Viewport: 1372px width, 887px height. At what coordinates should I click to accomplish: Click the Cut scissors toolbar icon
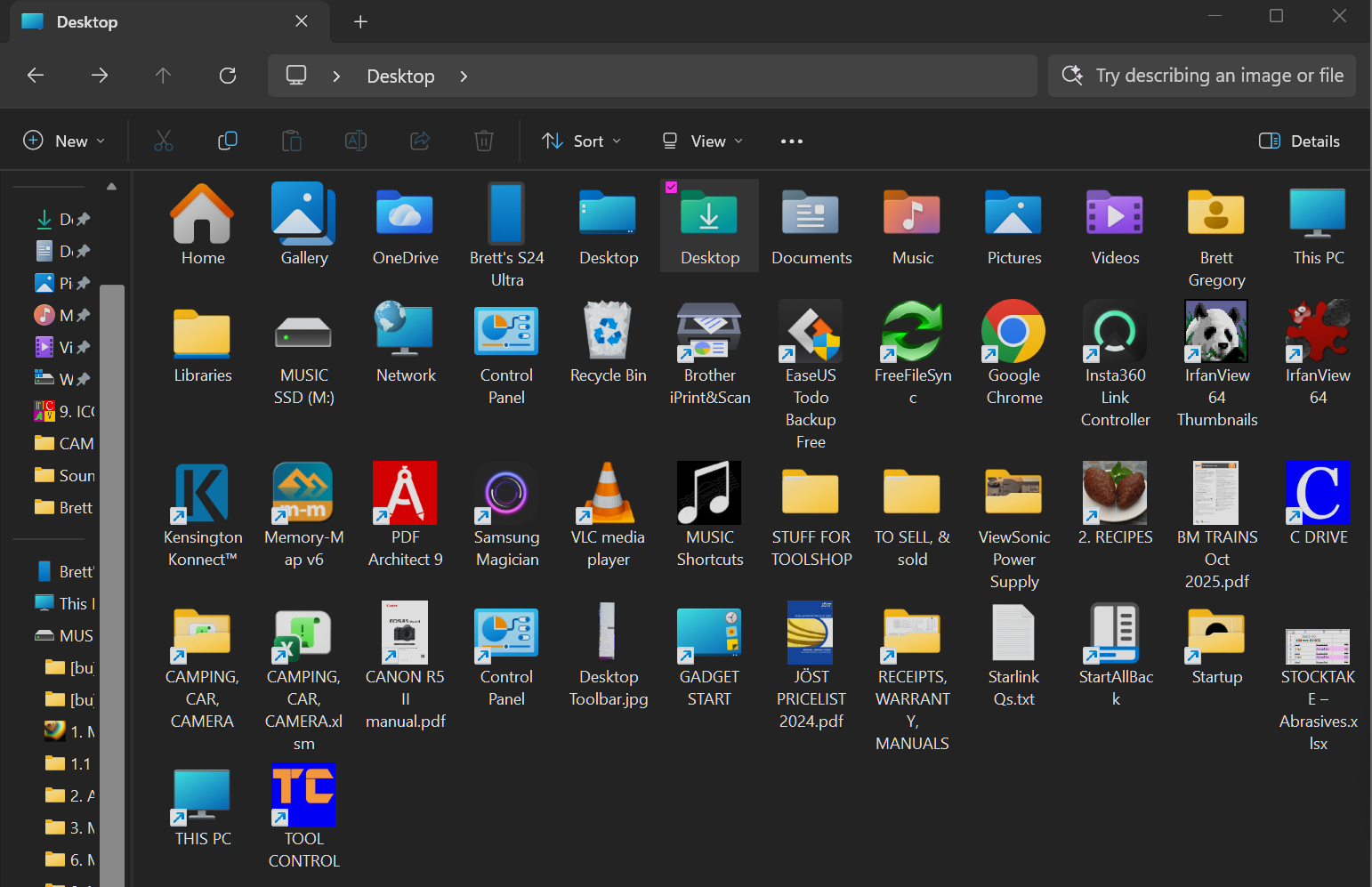(164, 141)
